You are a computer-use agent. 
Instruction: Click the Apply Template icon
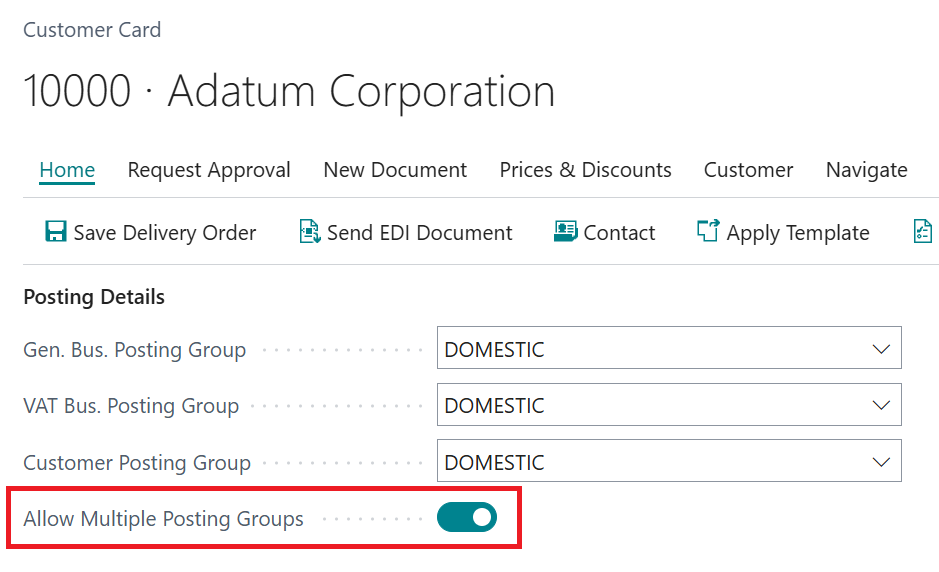click(x=708, y=232)
